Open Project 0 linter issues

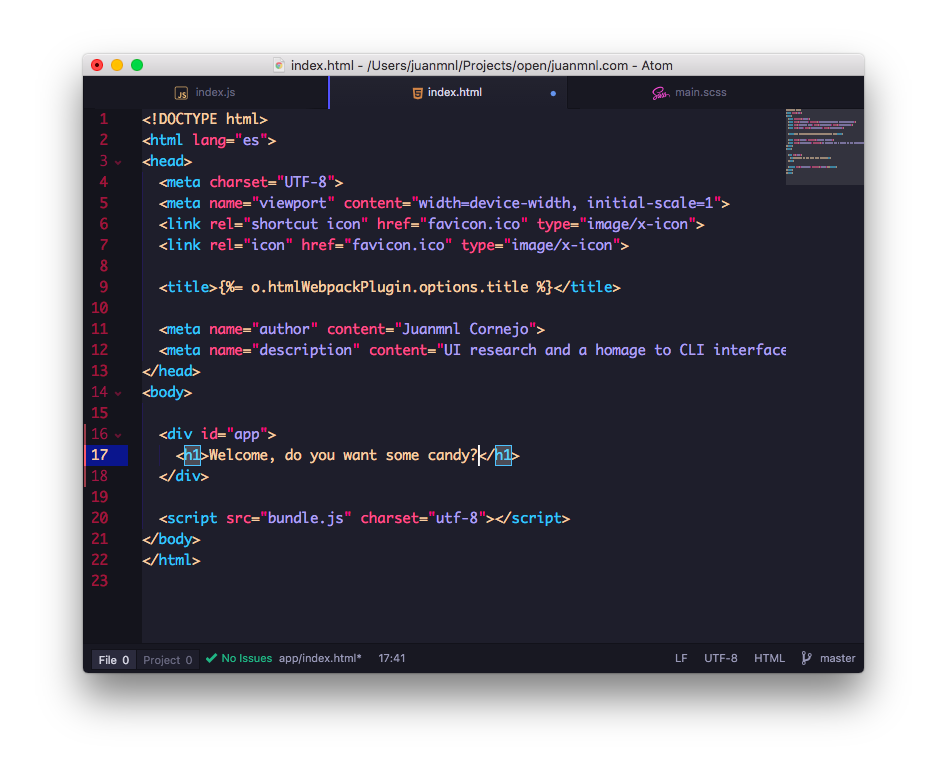click(x=168, y=660)
